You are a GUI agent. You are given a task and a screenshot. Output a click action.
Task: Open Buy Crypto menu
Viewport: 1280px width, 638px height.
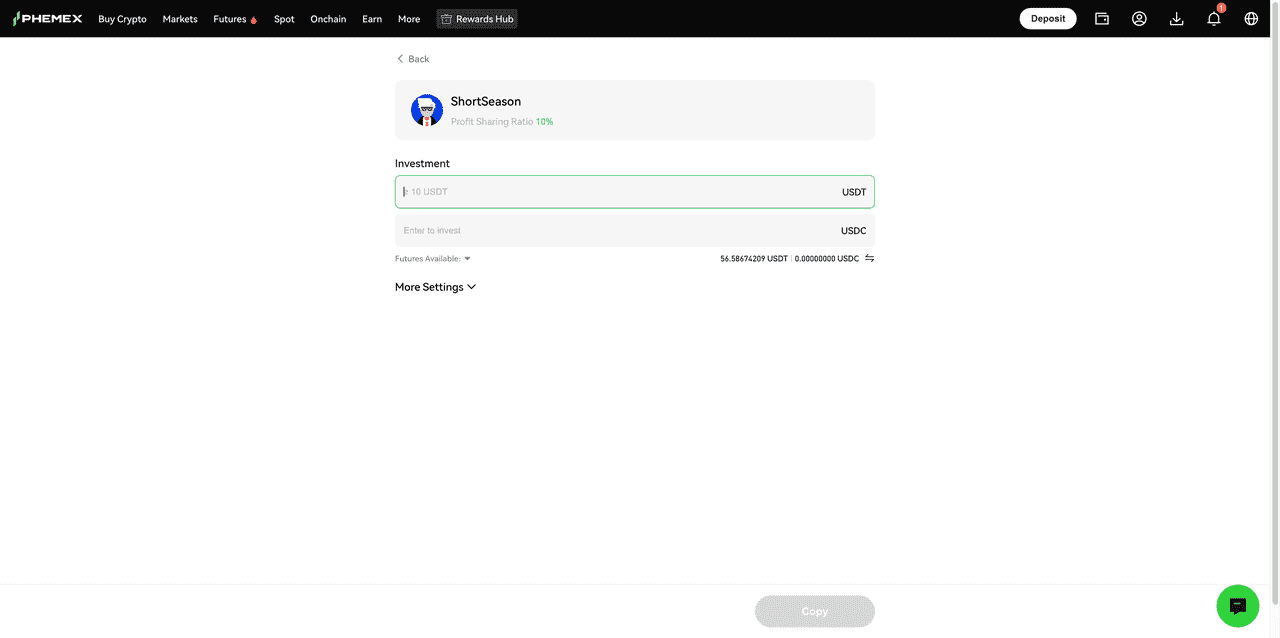click(122, 19)
